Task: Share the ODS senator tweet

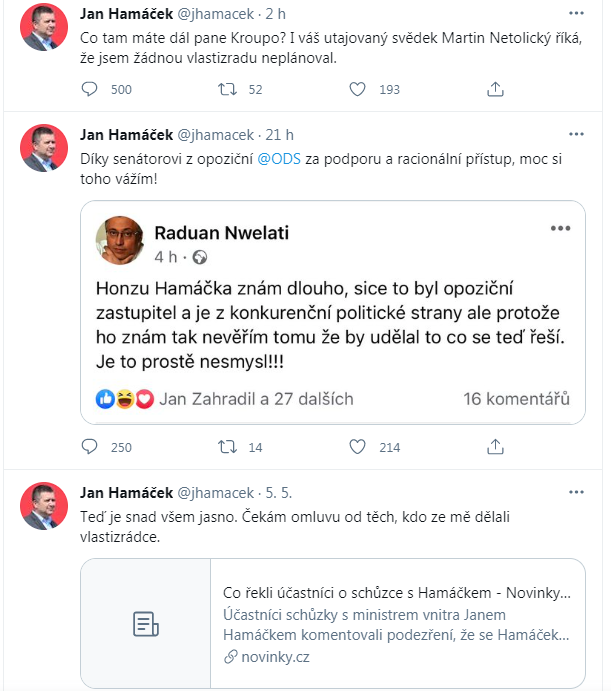Action: (x=495, y=447)
